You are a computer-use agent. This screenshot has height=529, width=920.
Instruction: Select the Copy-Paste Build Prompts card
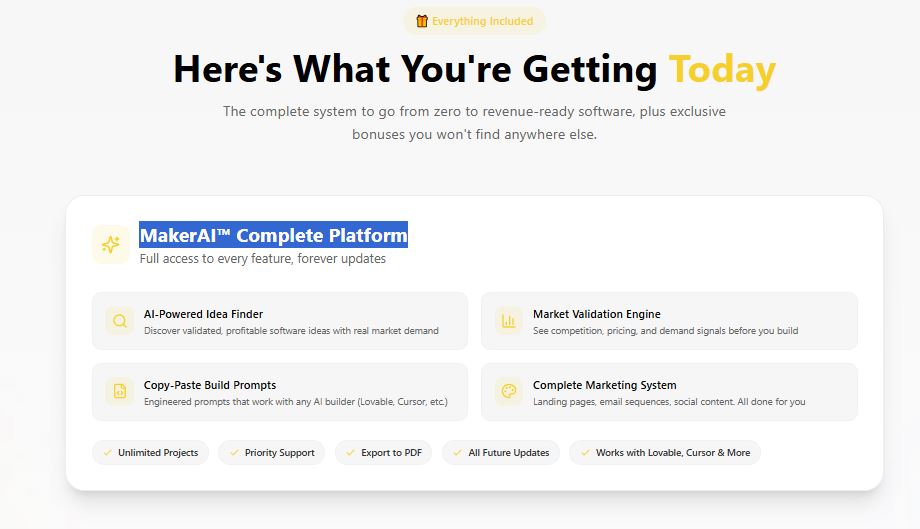[x=279, y=392]
